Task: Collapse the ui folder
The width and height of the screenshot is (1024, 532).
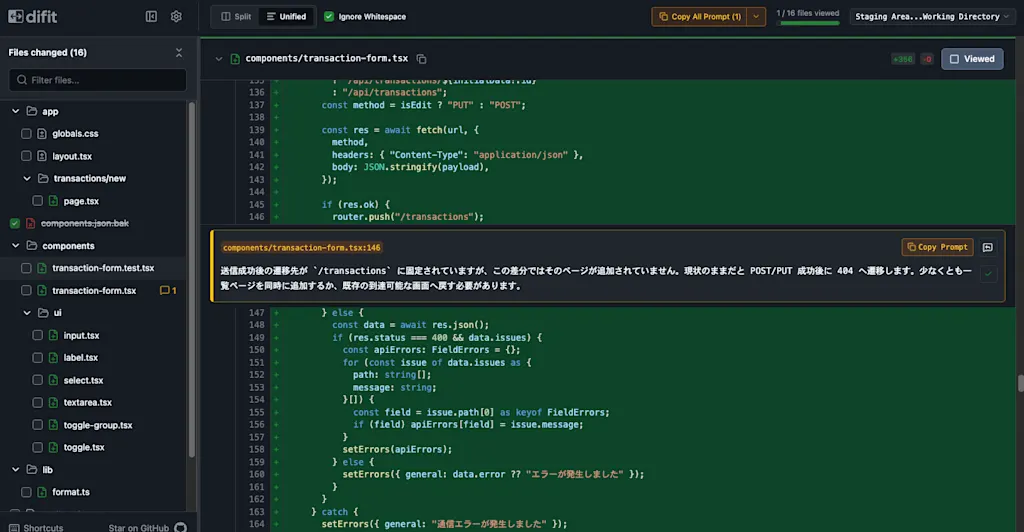Action: pos(27,313)
